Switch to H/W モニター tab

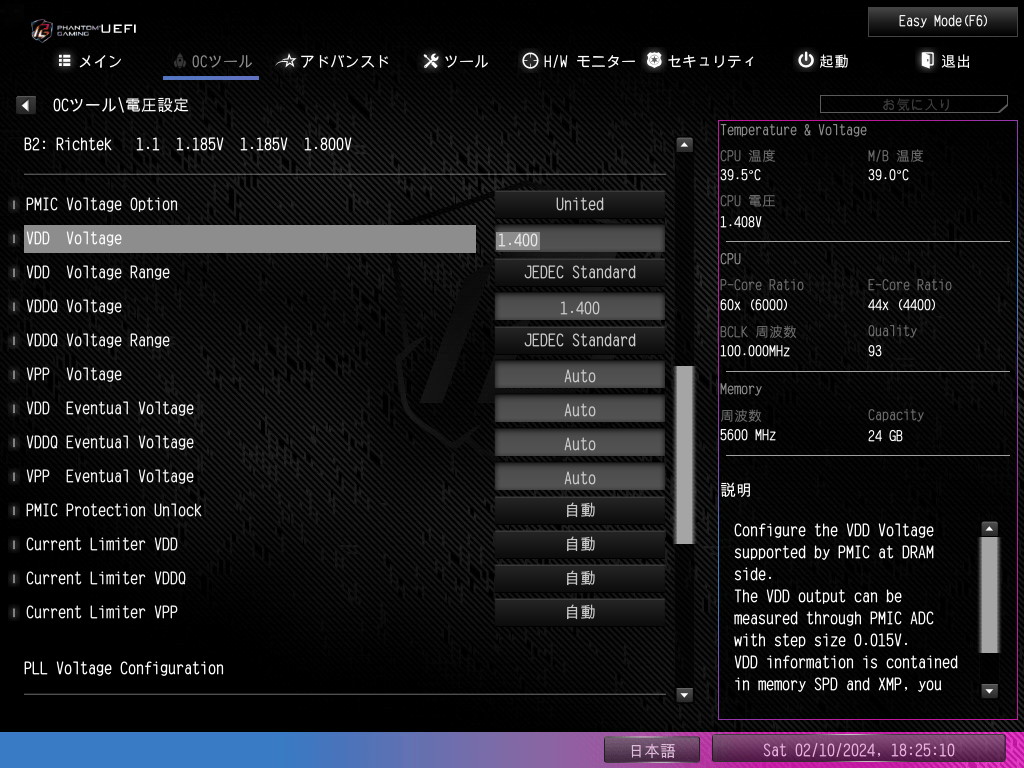tap(579, 61)
